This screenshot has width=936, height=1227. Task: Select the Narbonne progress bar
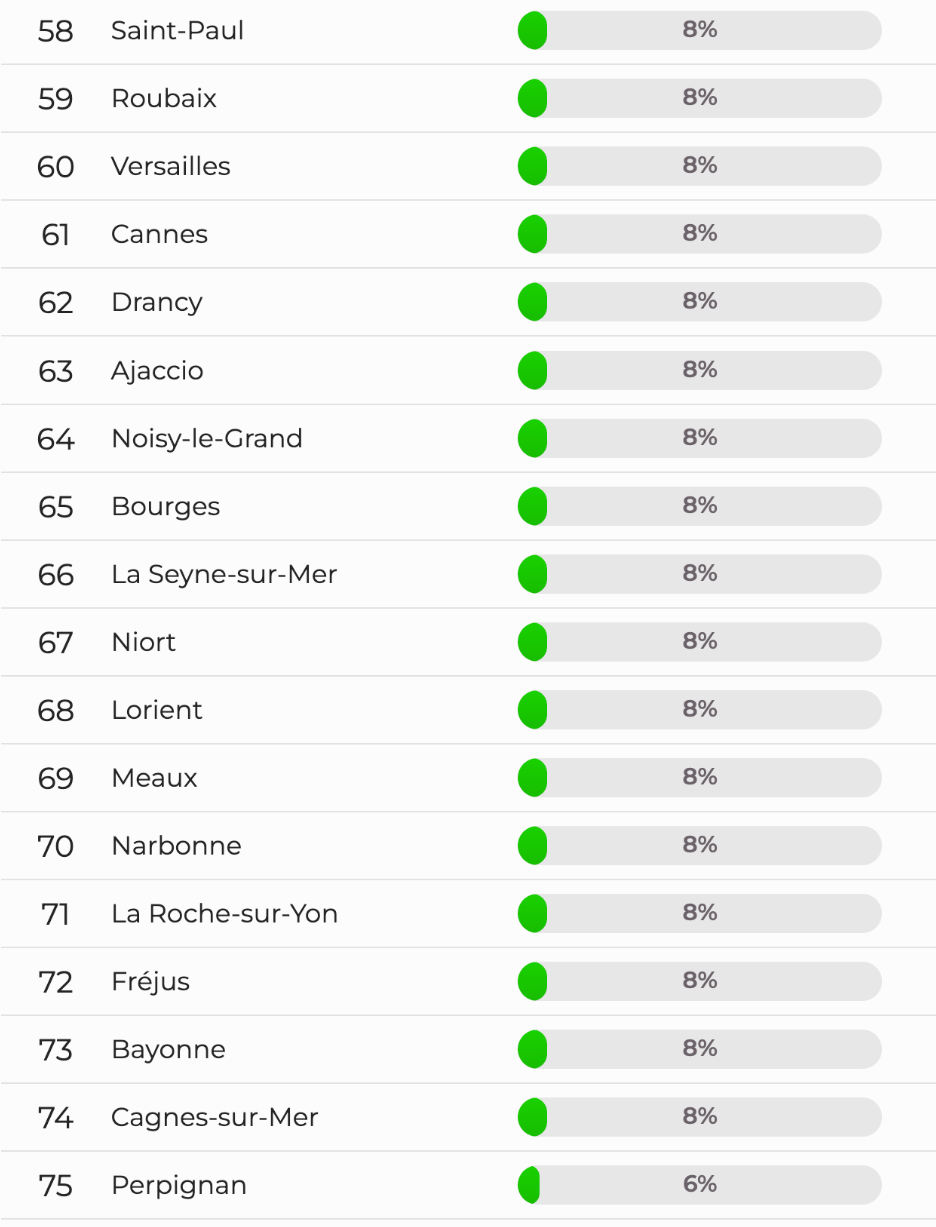click(699, 846)
